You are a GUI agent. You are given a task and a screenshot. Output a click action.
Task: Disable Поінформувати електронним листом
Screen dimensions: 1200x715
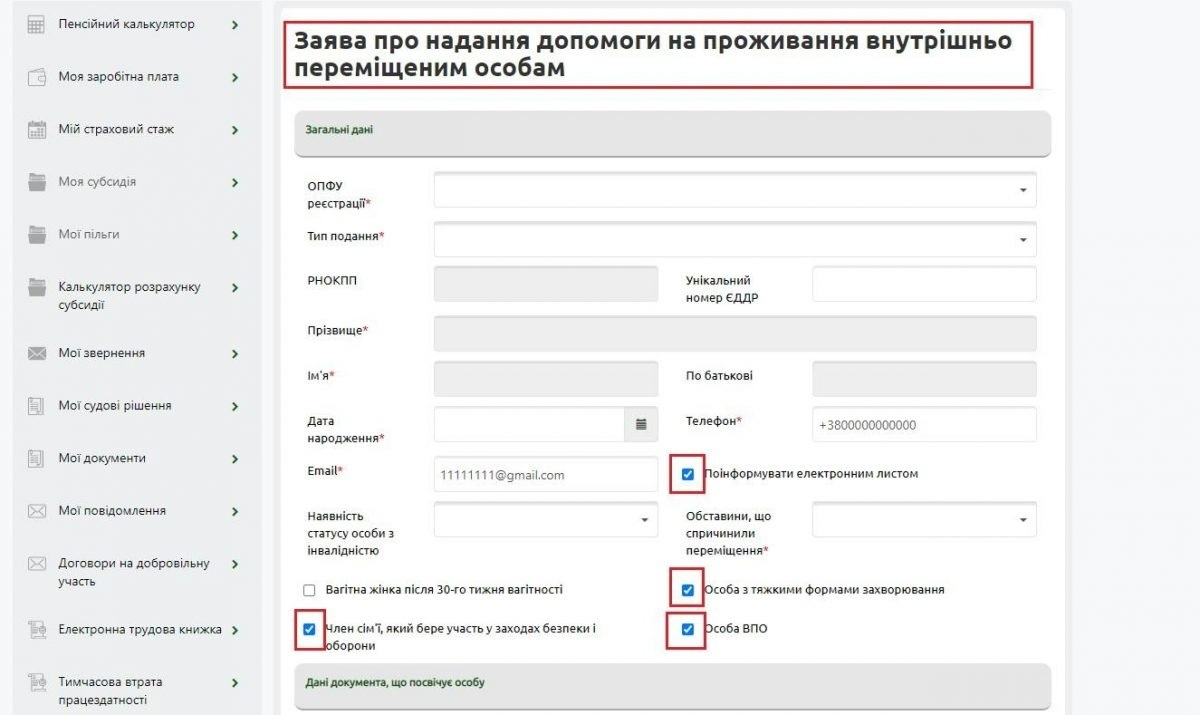tap(685, 474)
